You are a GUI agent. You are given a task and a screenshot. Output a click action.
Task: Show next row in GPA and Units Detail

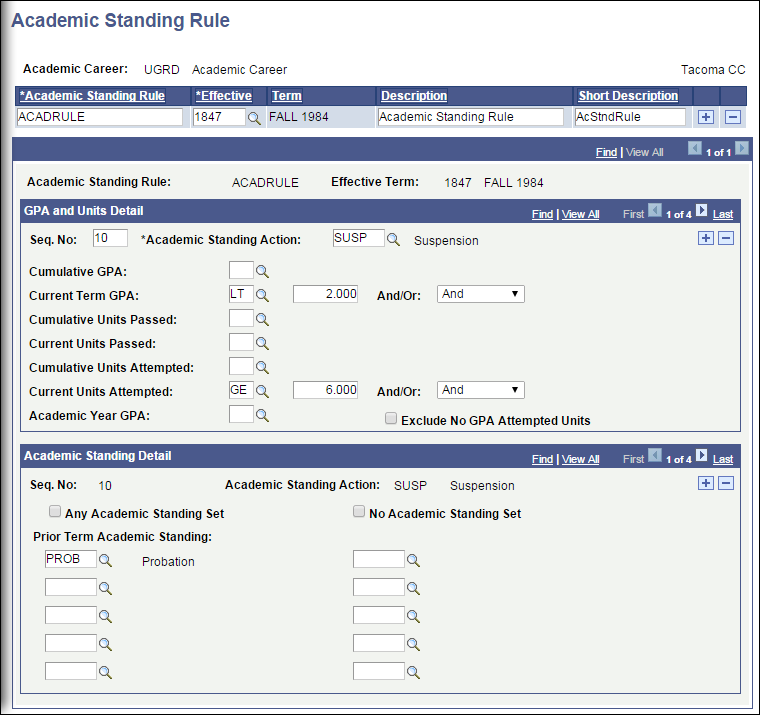pos(701,210)
